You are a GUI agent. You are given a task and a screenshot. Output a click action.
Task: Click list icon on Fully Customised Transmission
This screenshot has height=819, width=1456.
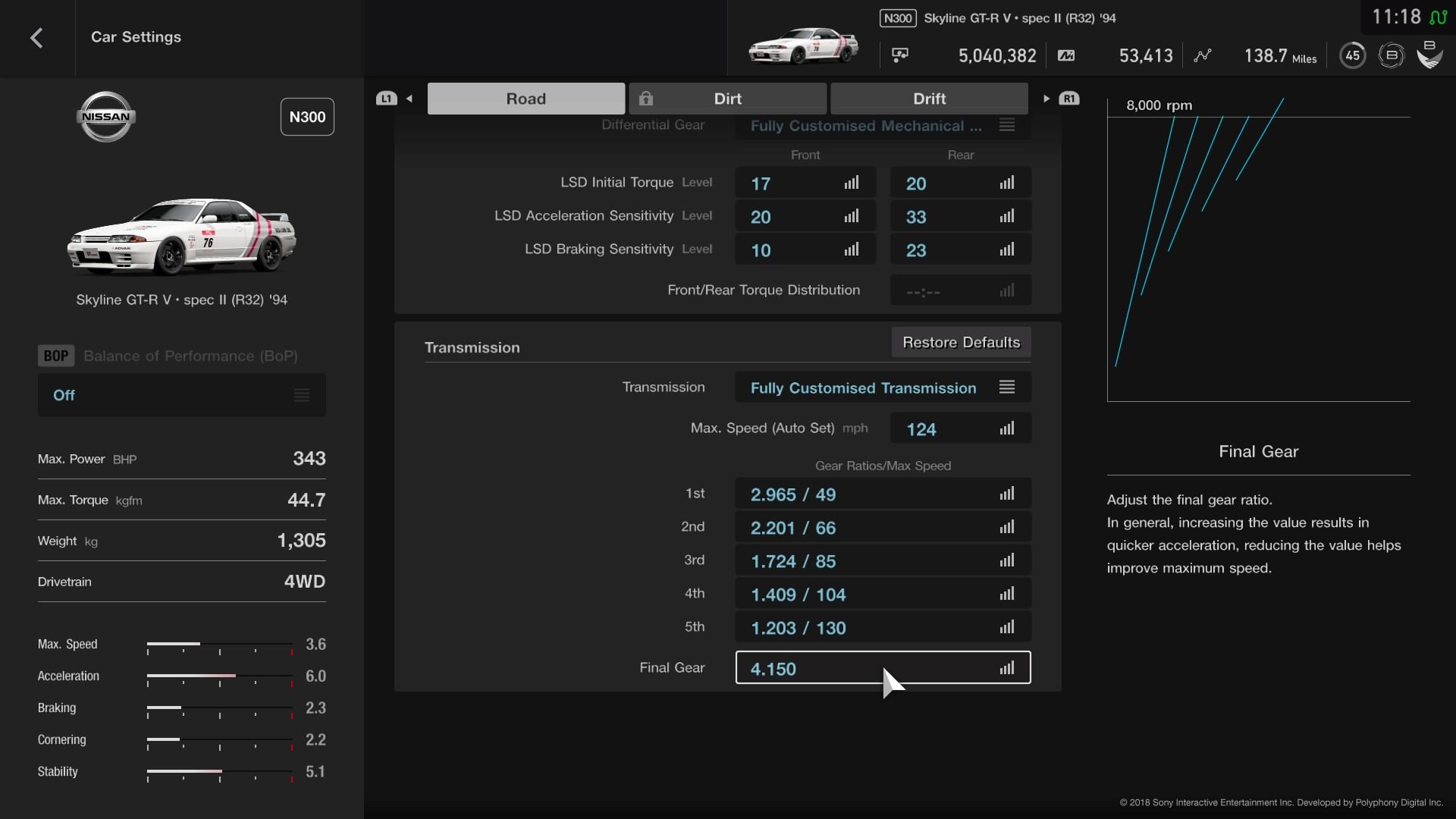1007,388
